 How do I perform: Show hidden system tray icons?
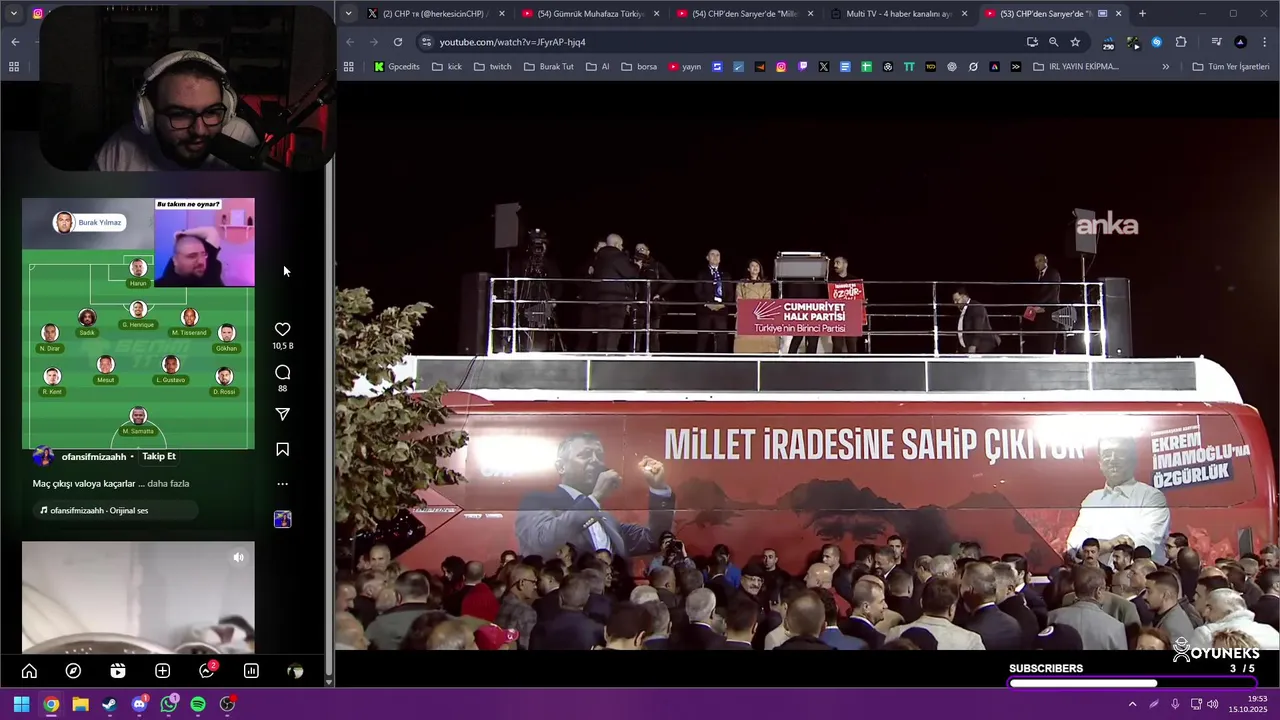pyautogui.click(x=1132, y=704)
